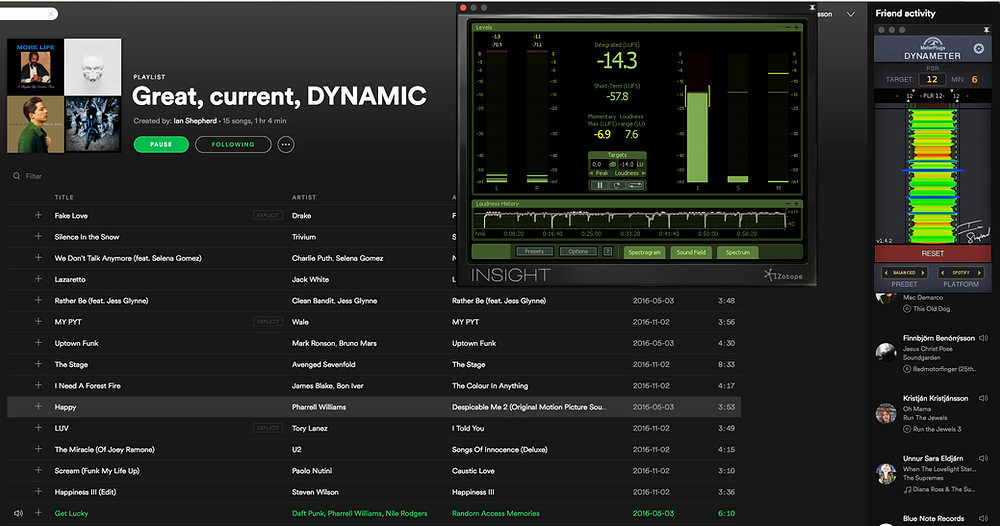
Task: Sort by the ARTIST column header
Action: click(x=304, y=198)
